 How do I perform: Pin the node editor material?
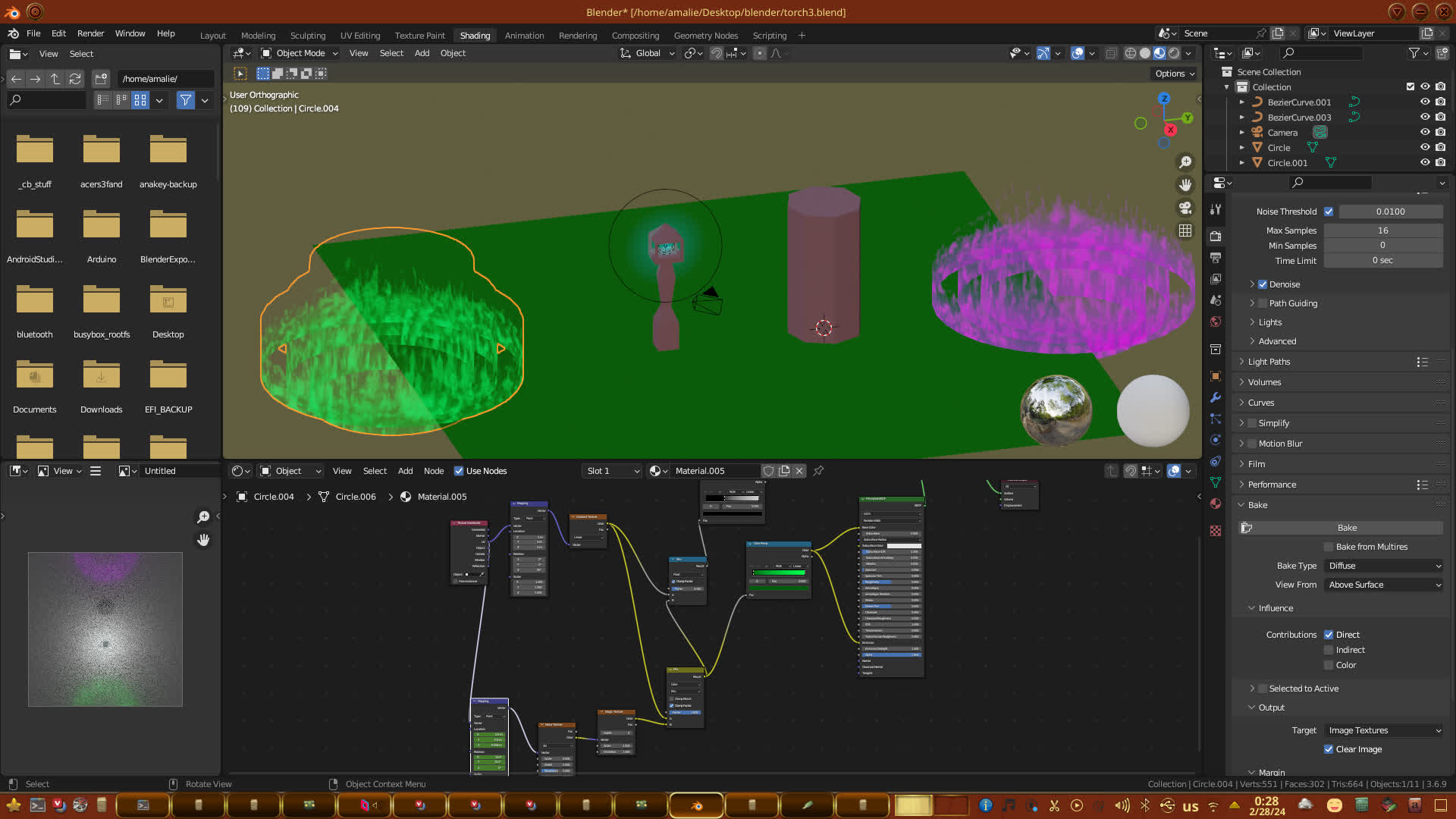pos(818,471)
